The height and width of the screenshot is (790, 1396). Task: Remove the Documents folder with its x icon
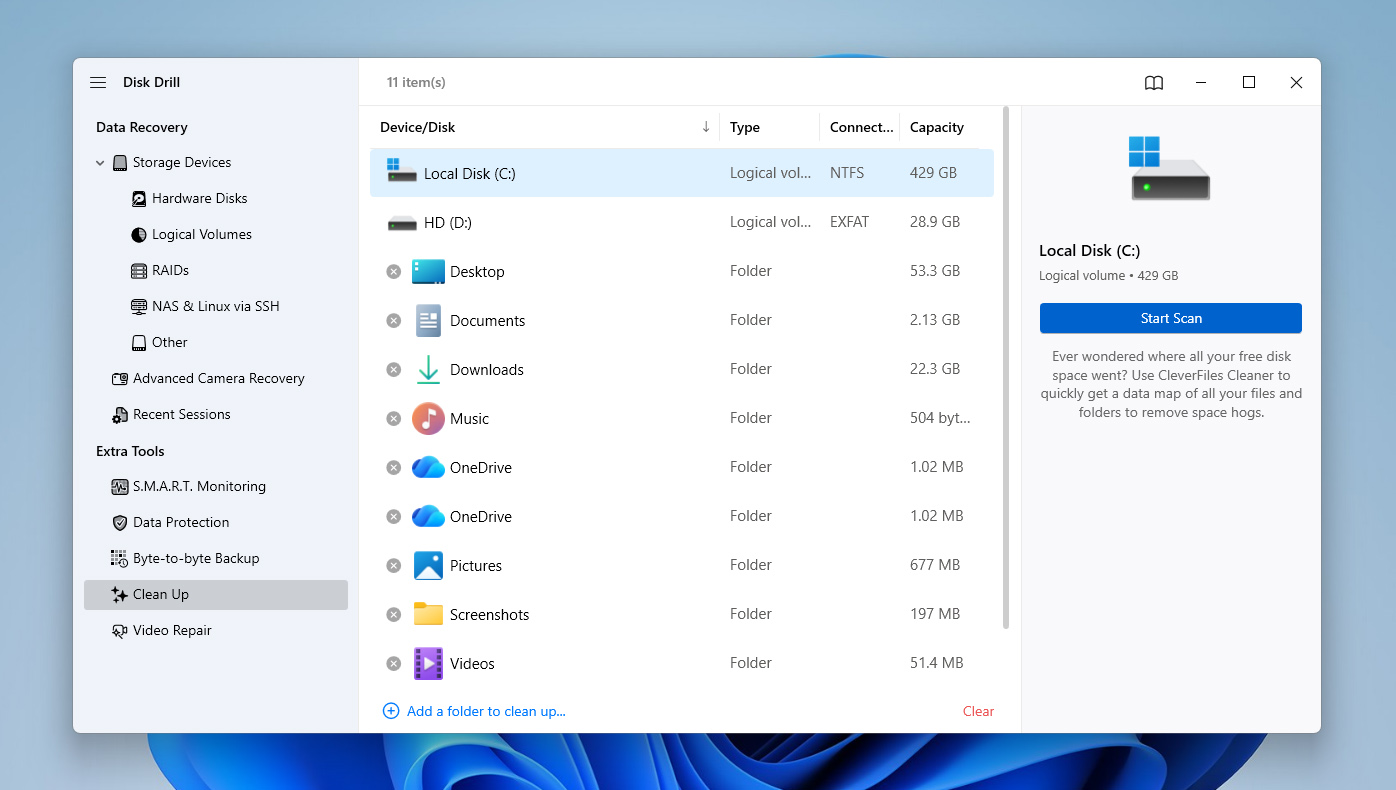coord(394,321)
